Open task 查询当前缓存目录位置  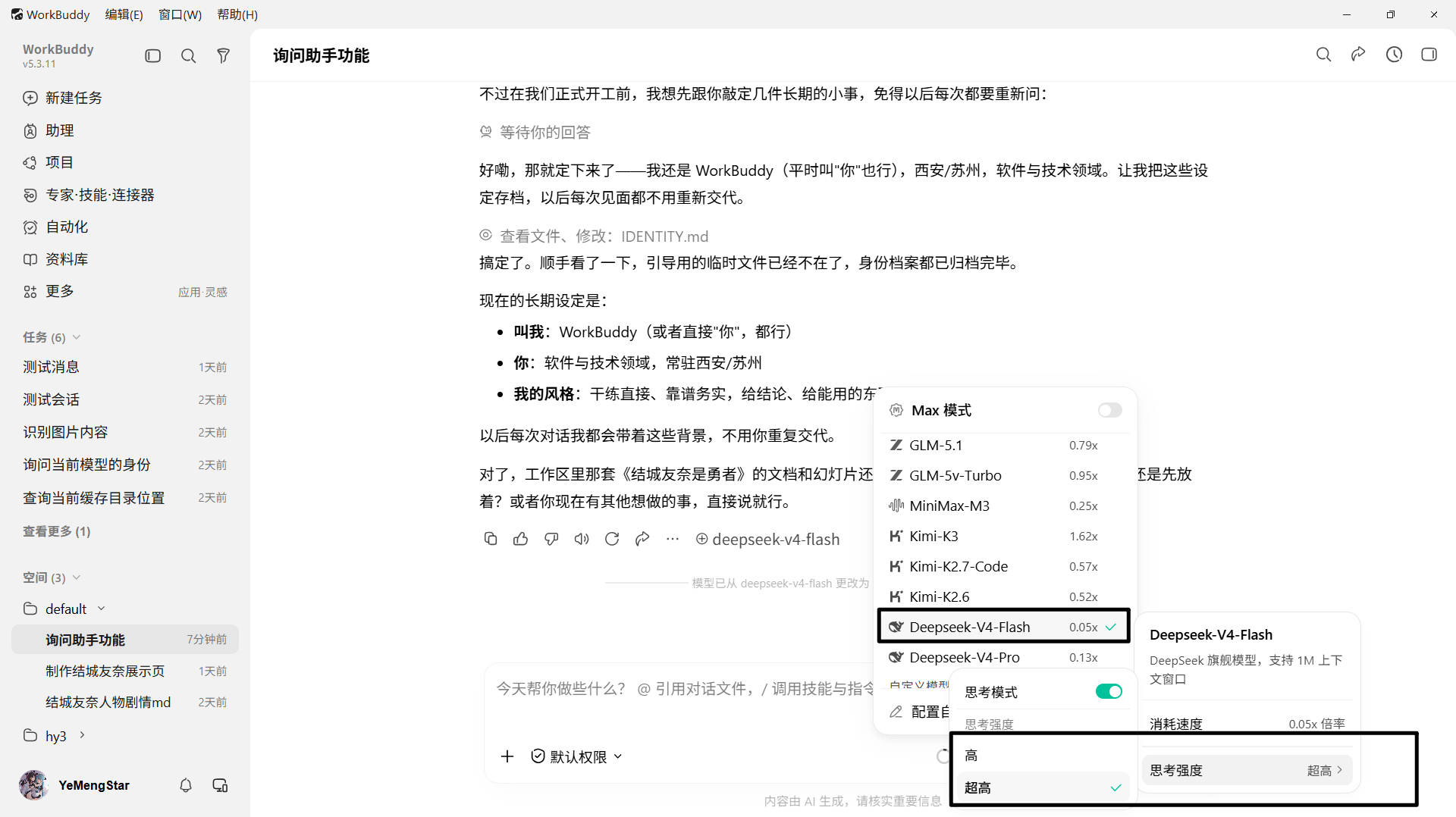click(x=125, y=497)
